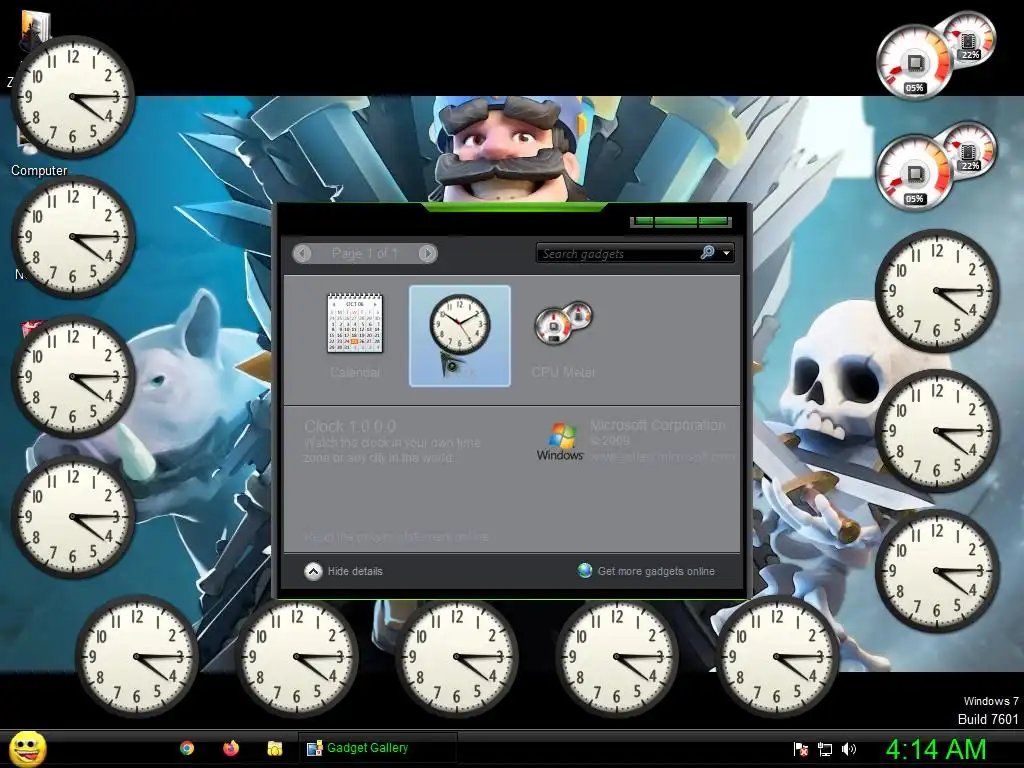Open the volume speaker tray icon

849,749
